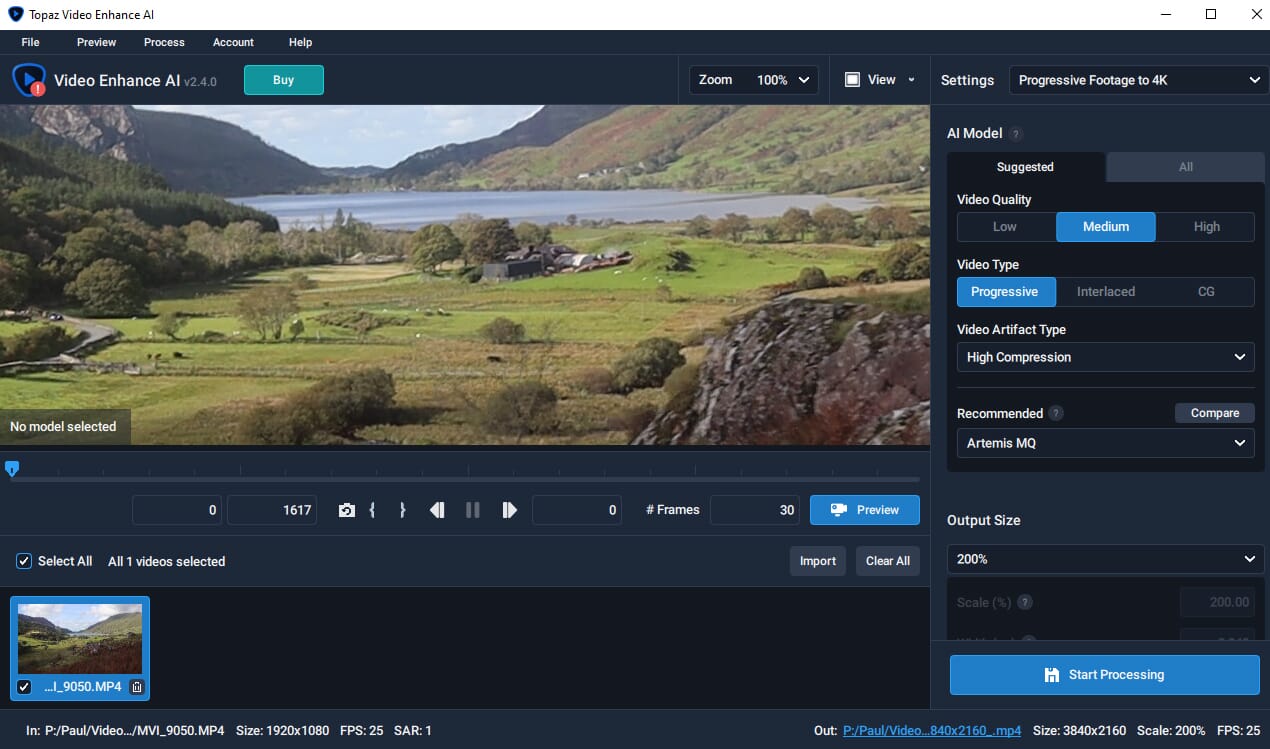Click the blue timeline playhead marker

12,468
